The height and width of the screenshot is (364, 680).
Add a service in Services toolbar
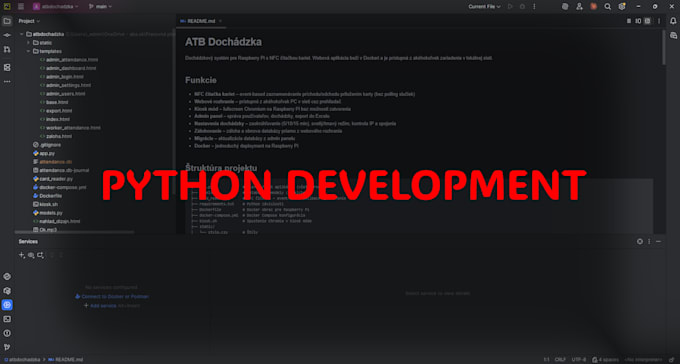tap(22, 255)
